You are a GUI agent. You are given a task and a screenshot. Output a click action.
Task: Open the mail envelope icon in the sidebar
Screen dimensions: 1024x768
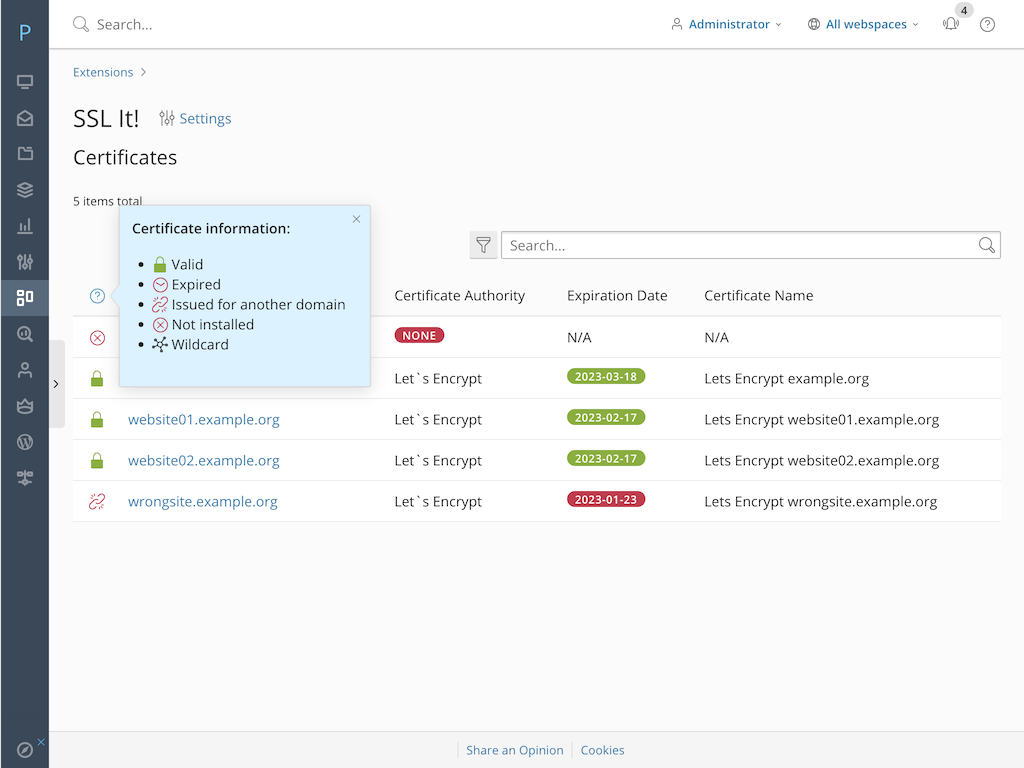coord(25,118)
